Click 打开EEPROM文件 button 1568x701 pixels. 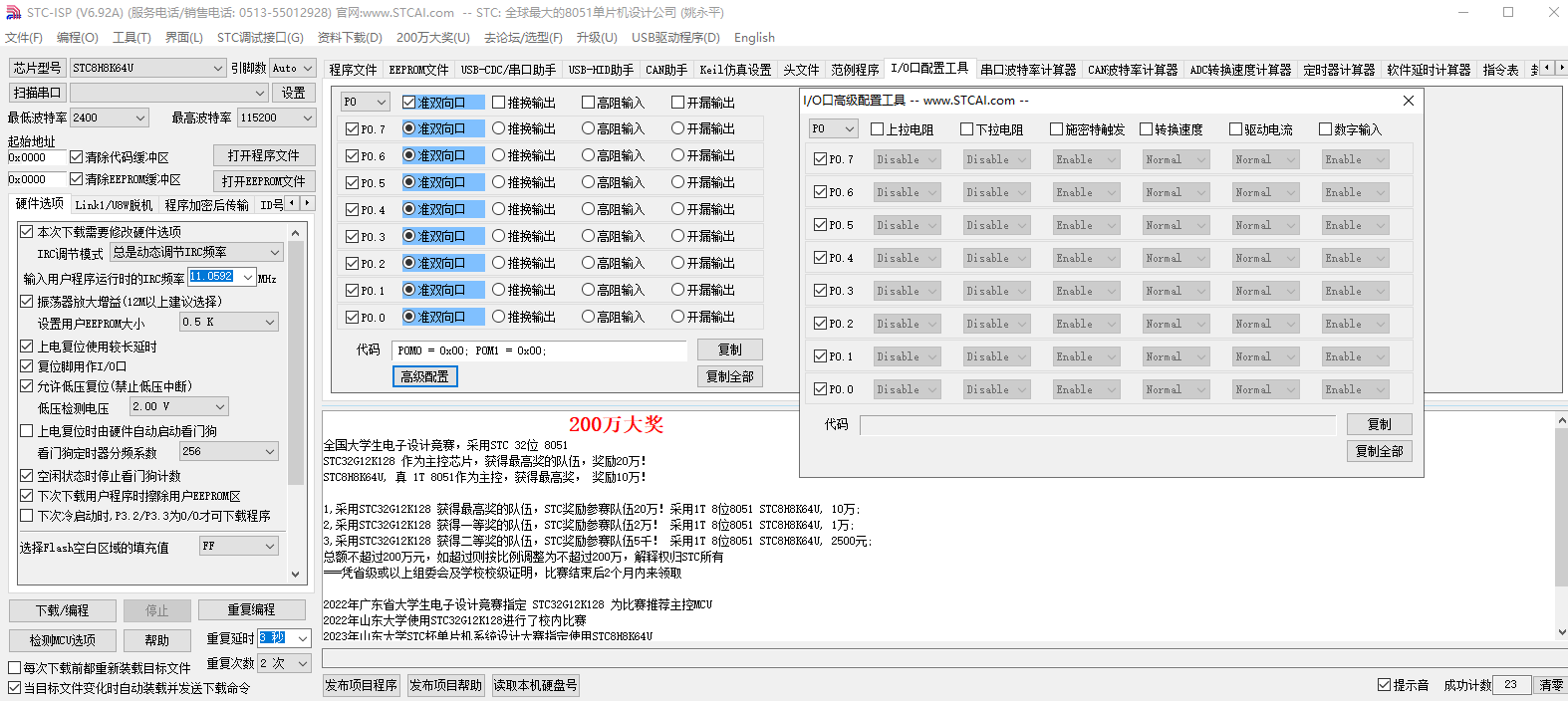pyautogui.click(x=264, y=181)
